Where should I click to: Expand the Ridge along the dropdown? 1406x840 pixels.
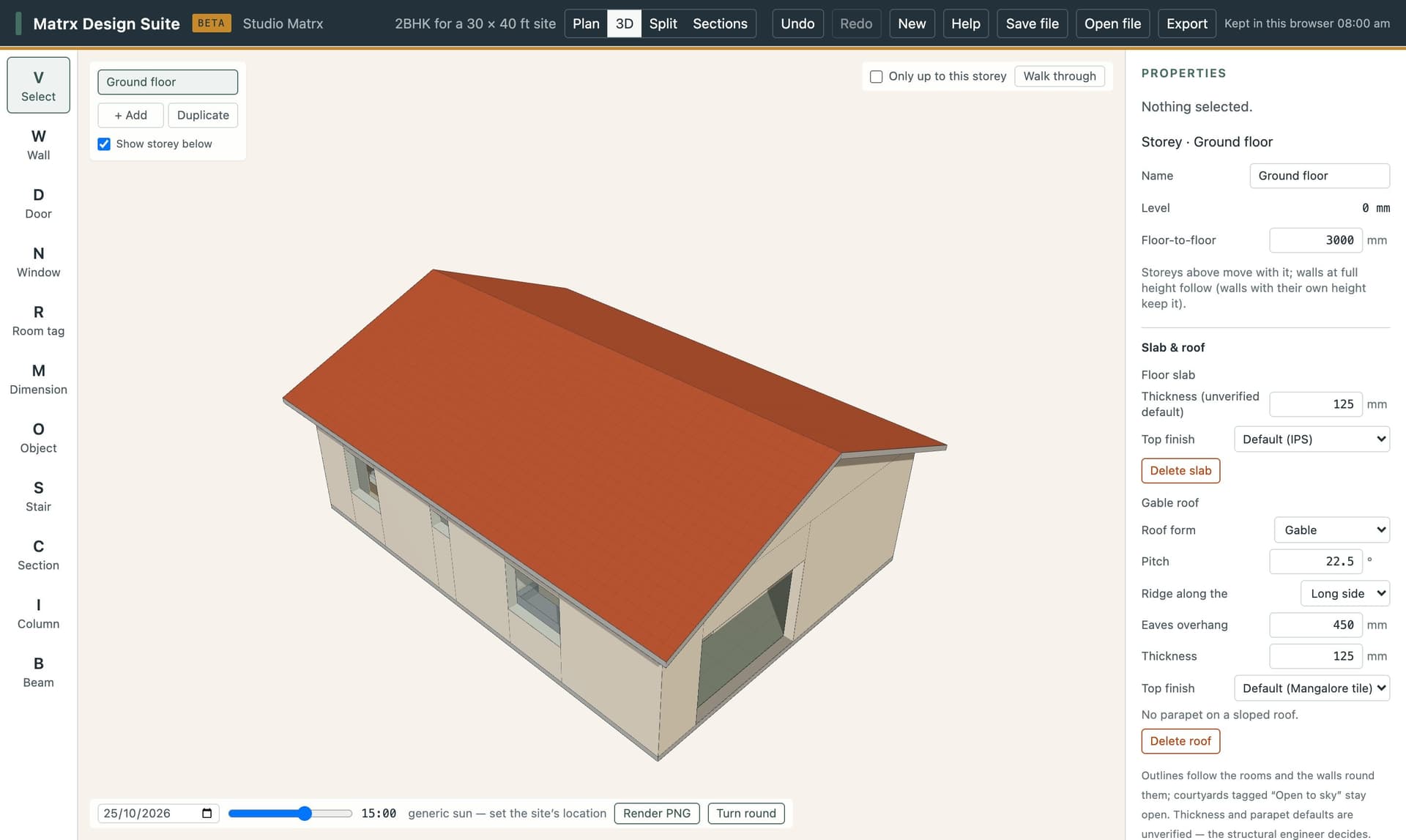pos(1345,593)
